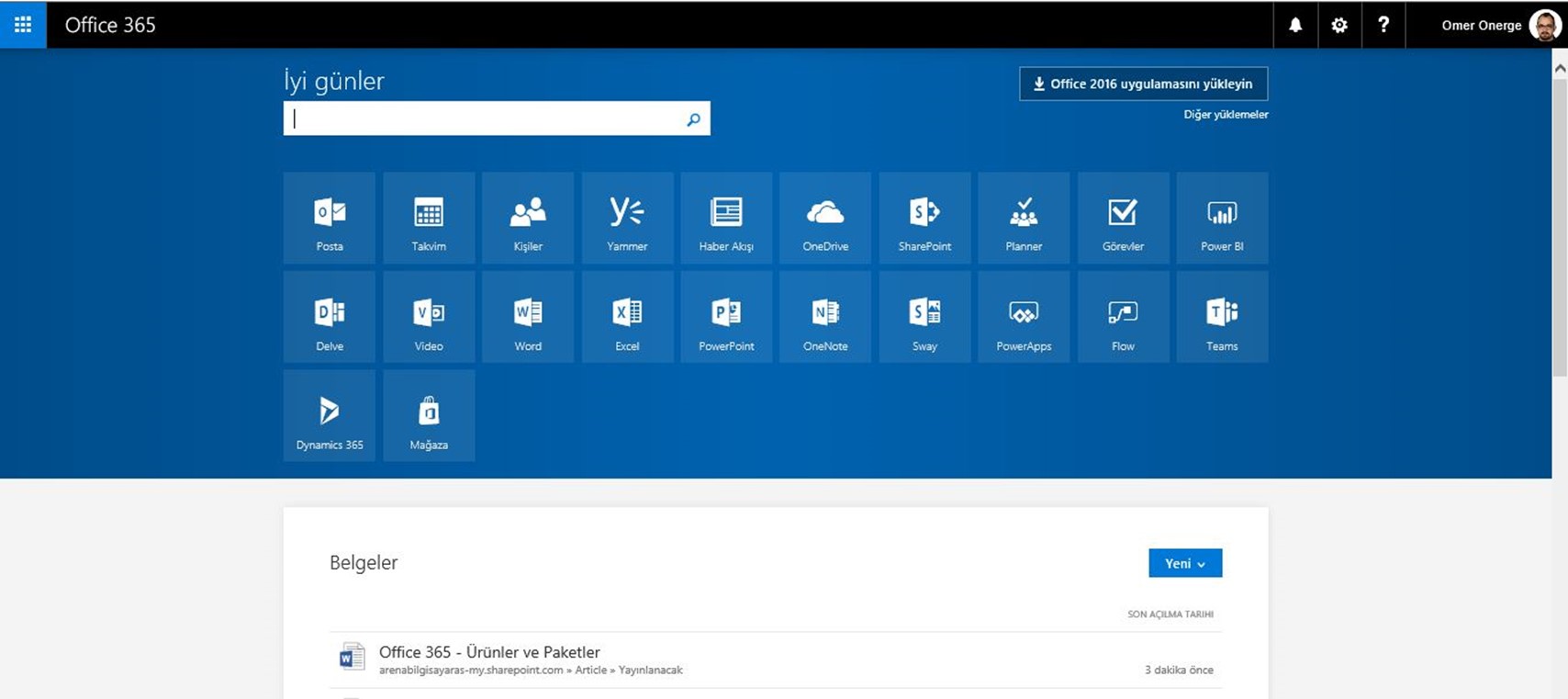Screen dimensions: 1568x699
Task: Click the scrollbar up arrow
Action: pos(1560,68)
